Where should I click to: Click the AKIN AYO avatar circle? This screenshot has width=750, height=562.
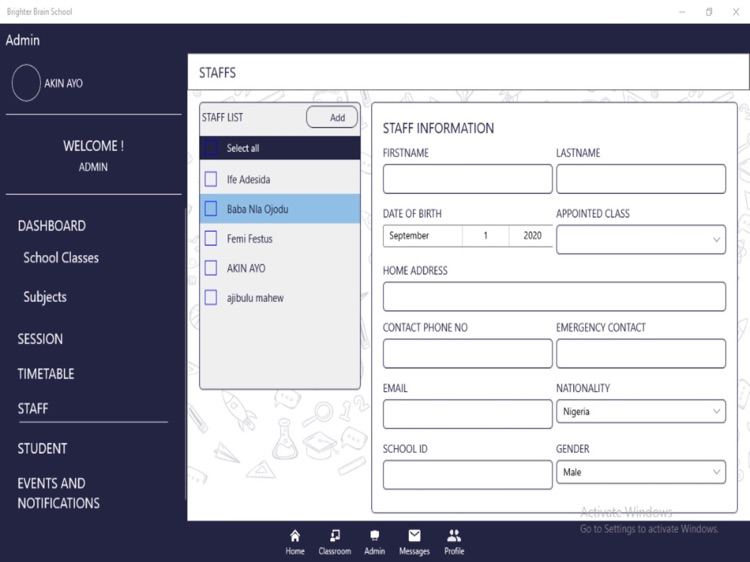pos(26,83)
